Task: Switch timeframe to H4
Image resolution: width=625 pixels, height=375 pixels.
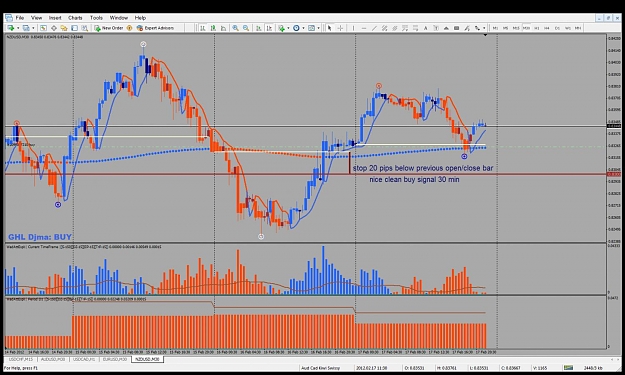Action: click(x=547, y=28)
